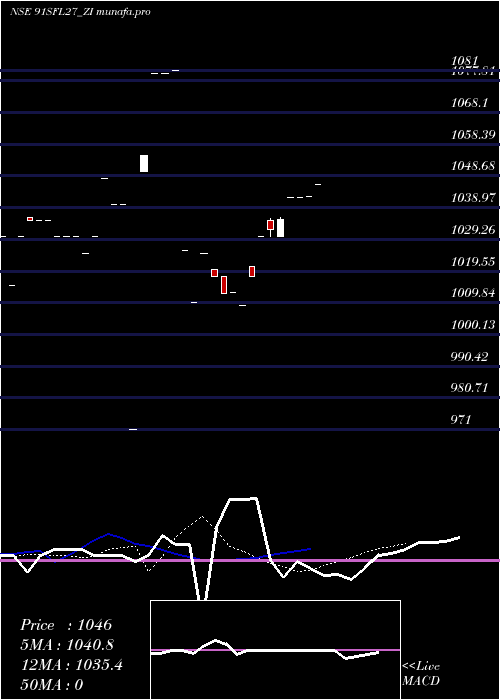
Task: Select the 1081 price level label
Action: (x=465, y=60)
